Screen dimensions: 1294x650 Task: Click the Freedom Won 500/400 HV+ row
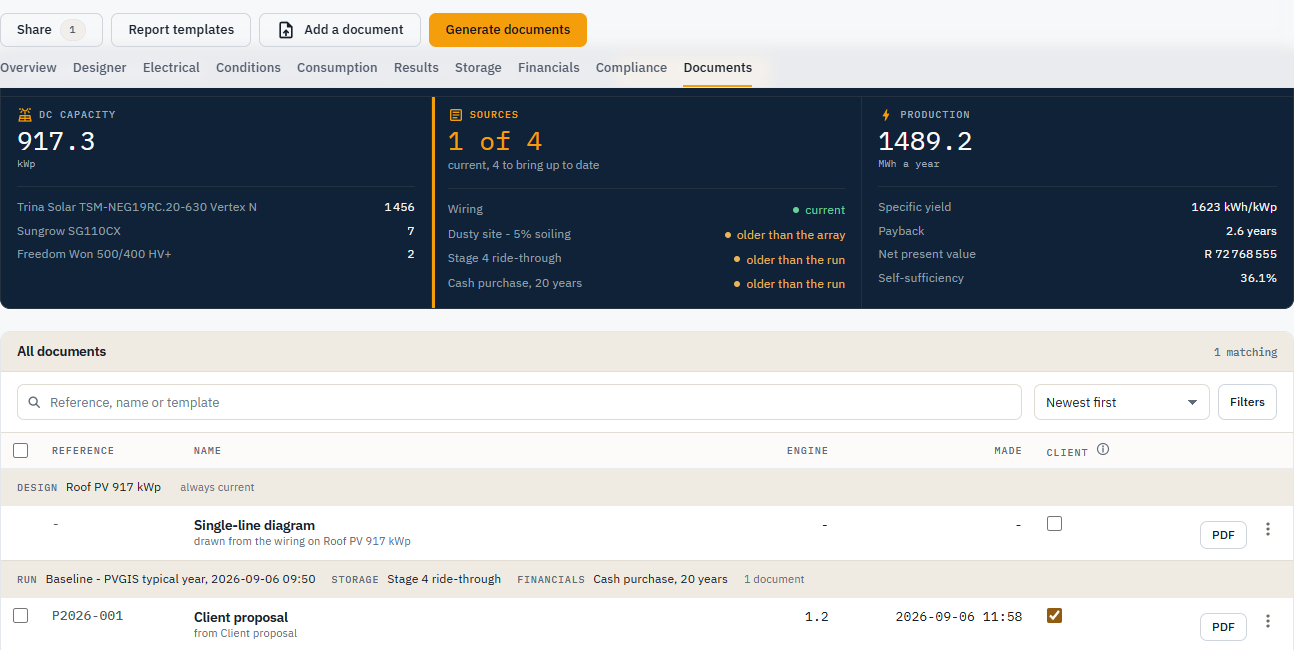pos(216,254)
